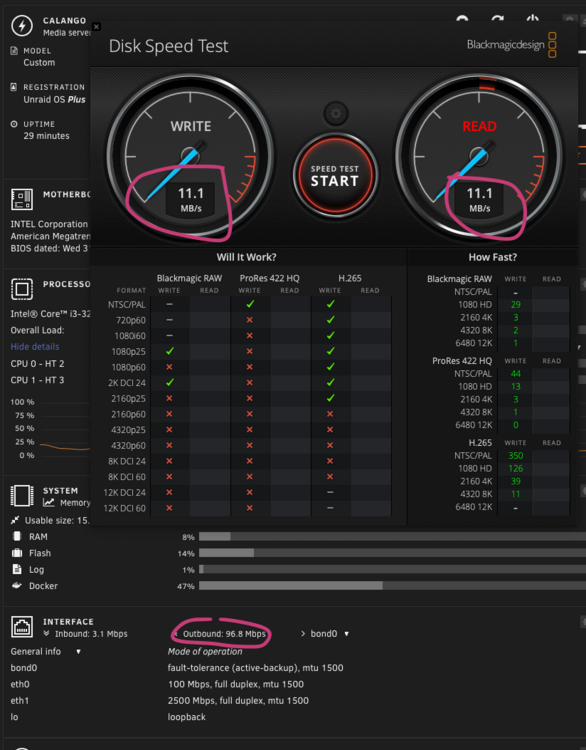Click the 1080p25 format row label
Screen dimensions: 586x750
pyautogui.click(x=128, y=352)
